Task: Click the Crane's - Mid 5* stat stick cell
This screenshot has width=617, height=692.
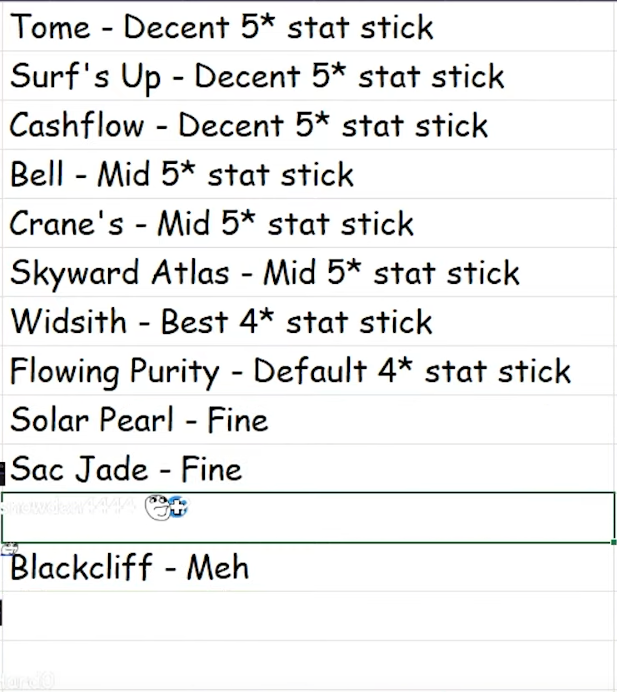Action: 309,223
